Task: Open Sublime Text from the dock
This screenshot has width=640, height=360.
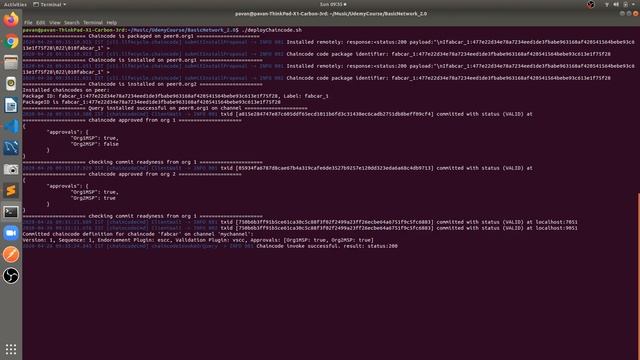Action: pyautogui.click(x=11, y=191)
